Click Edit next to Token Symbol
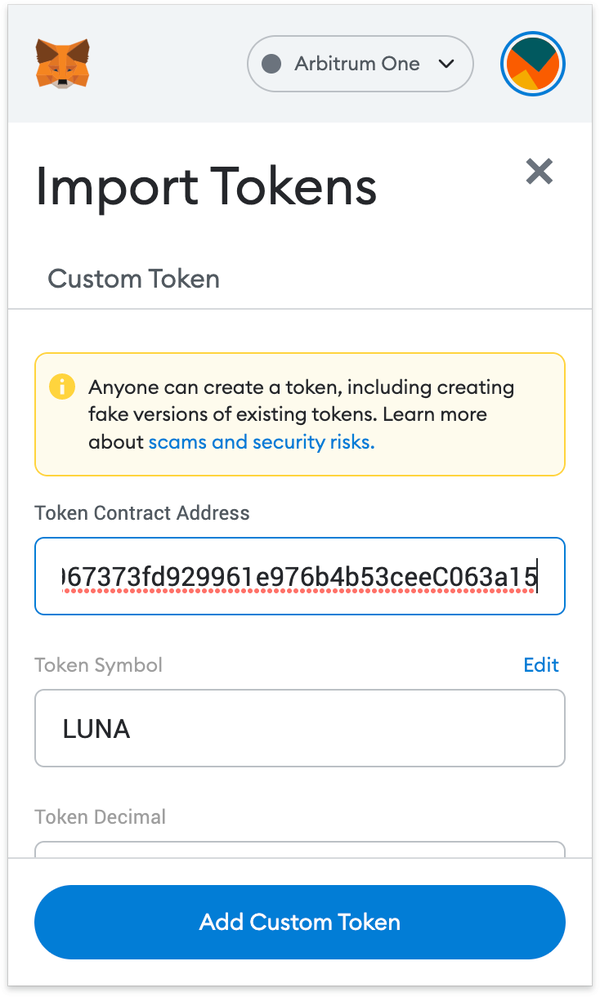The width and height of the screenshot is (600, 997). [541, 665]
